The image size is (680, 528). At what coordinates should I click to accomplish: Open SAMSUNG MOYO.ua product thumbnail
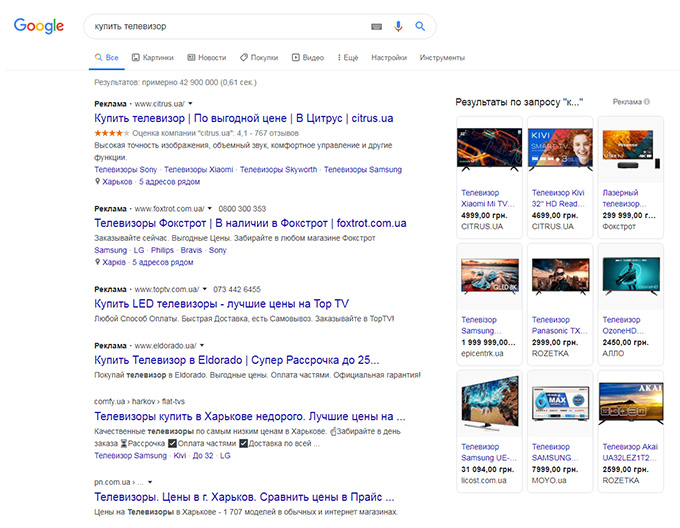(560, 403)
